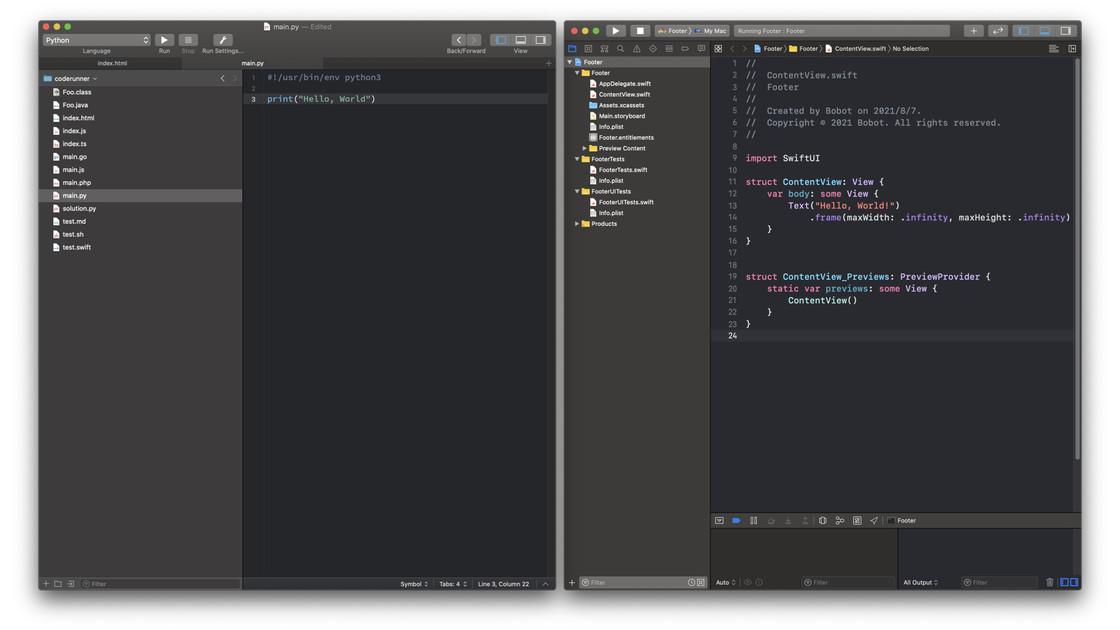Open the Python language dropdown
The height and width of the screenshot is (630, 1120).
(x=95, y=40)
